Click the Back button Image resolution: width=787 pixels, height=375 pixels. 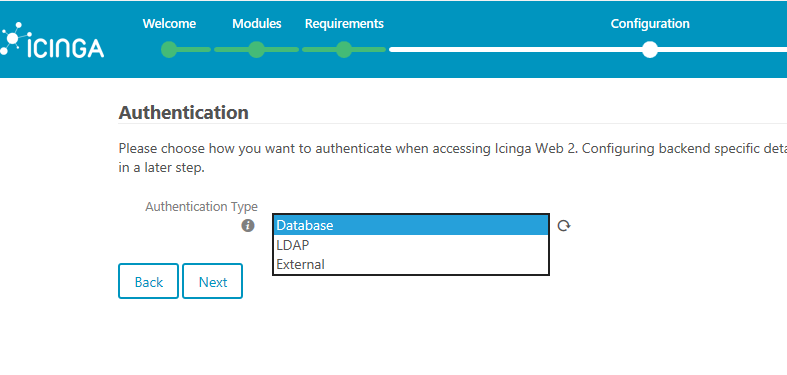click(x=149, y=281)
